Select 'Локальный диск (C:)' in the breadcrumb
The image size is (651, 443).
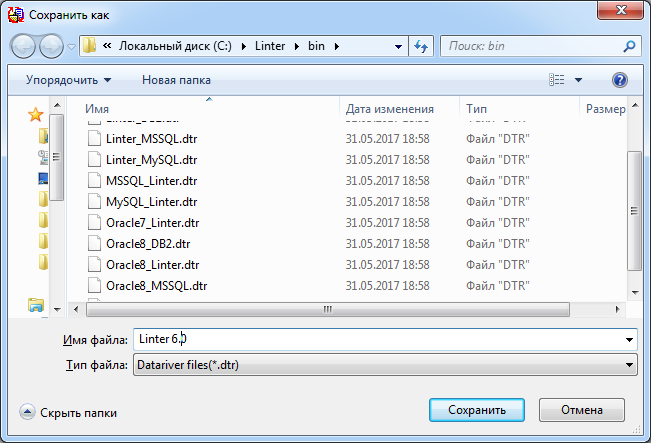(175, 46)
